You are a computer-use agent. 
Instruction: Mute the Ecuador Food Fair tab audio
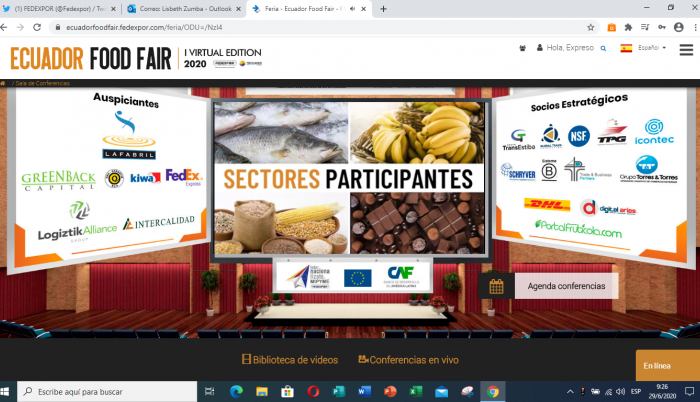(352, 8)
